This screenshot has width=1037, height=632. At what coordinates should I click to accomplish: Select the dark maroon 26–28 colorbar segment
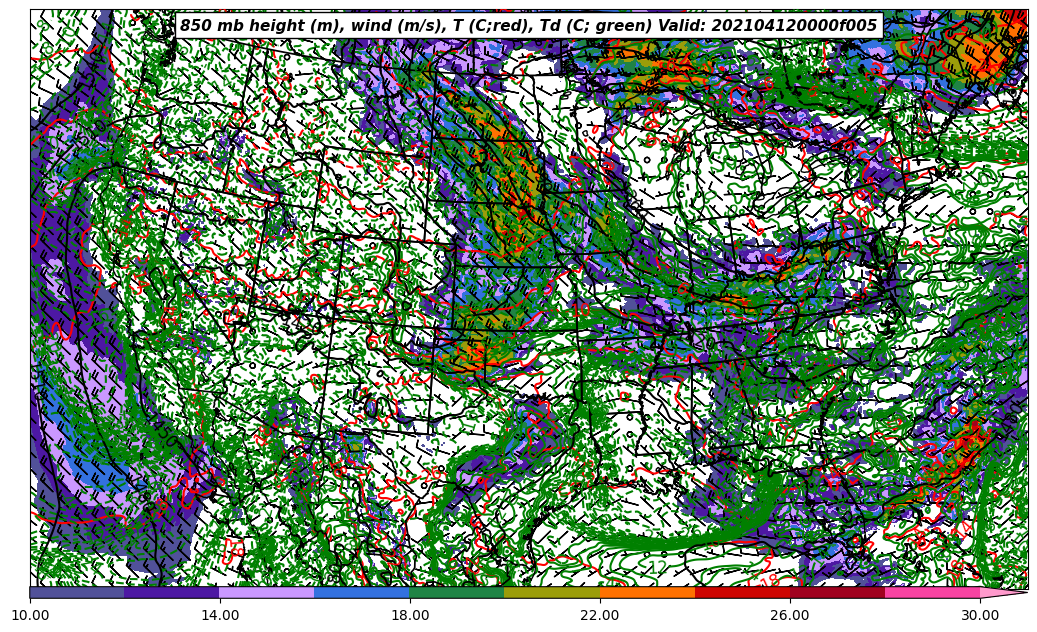click(837, 592)
